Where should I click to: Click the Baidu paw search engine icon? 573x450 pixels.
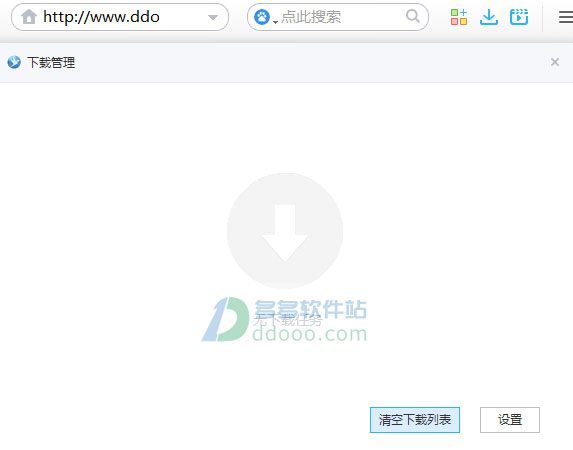click(x=262, y=17)
